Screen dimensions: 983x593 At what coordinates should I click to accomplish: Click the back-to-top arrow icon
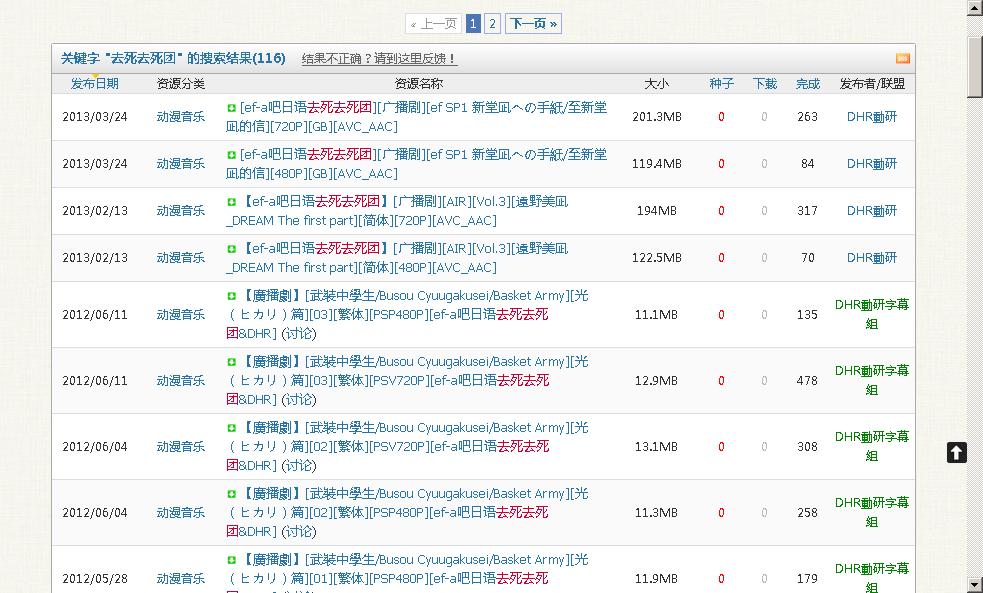(x=957, y=453)
